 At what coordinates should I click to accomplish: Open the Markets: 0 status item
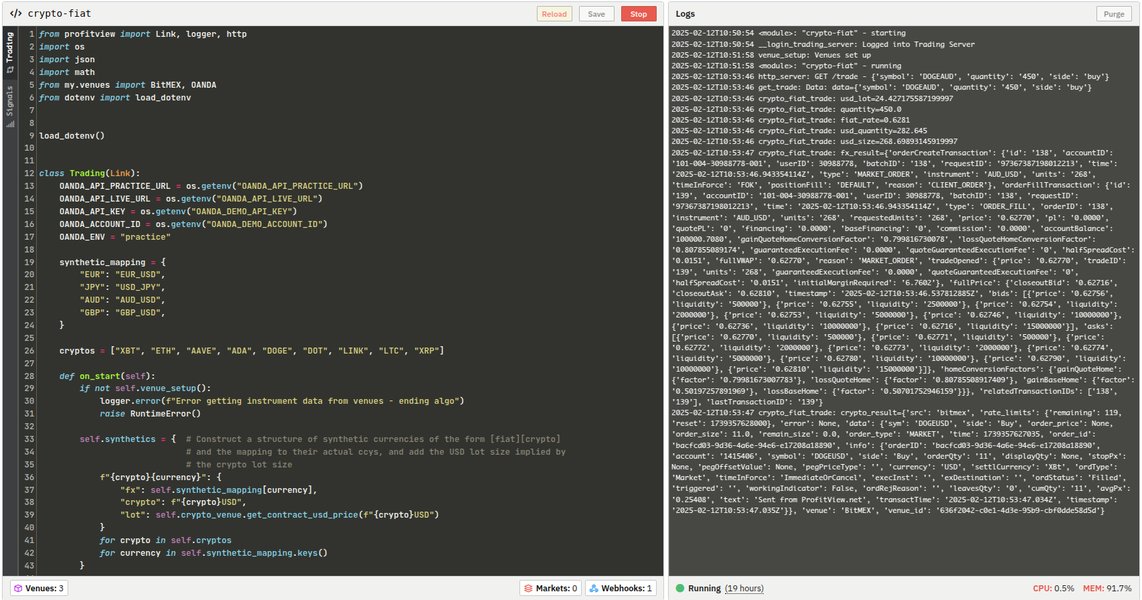pyautogui.click(x=551, y=588)
